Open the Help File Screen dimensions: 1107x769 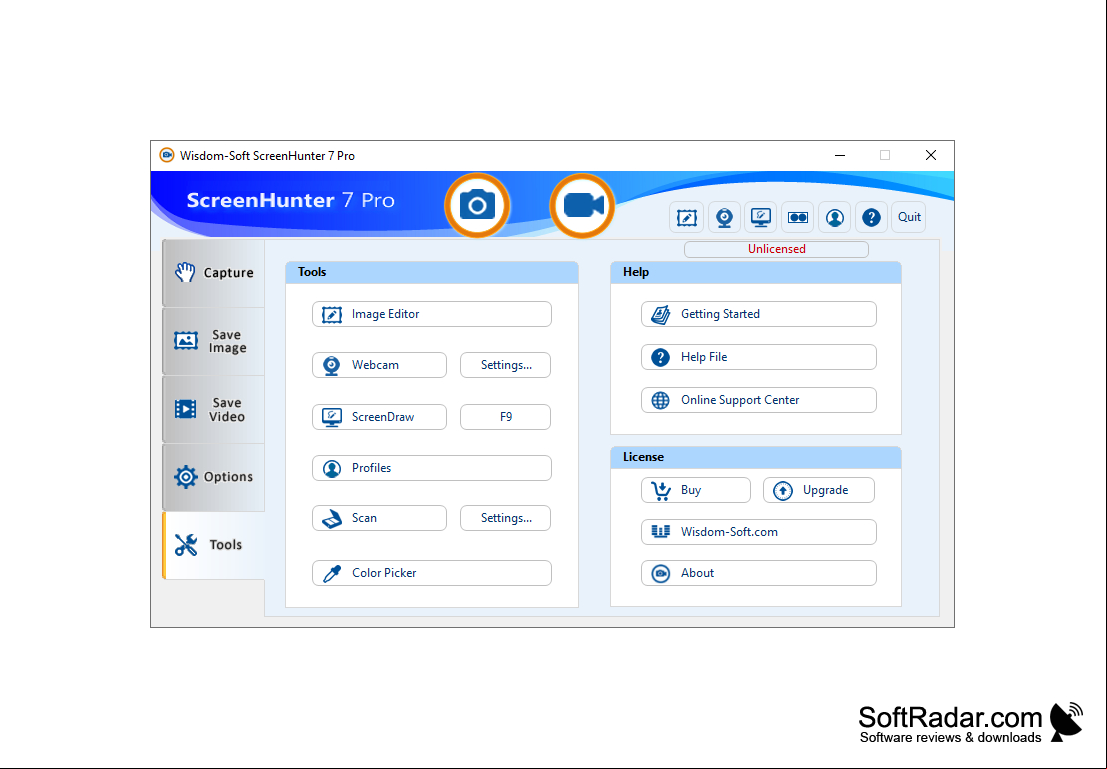tap(759, 357)
